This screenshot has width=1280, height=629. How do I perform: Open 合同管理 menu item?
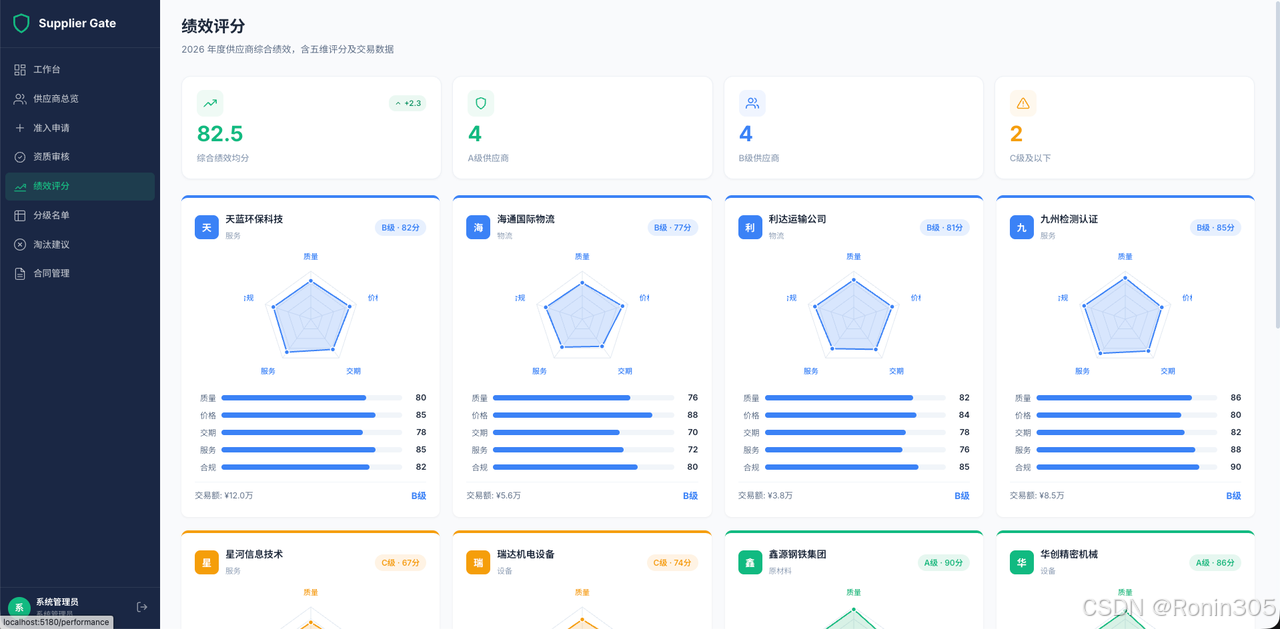click(x=80, y=273)
